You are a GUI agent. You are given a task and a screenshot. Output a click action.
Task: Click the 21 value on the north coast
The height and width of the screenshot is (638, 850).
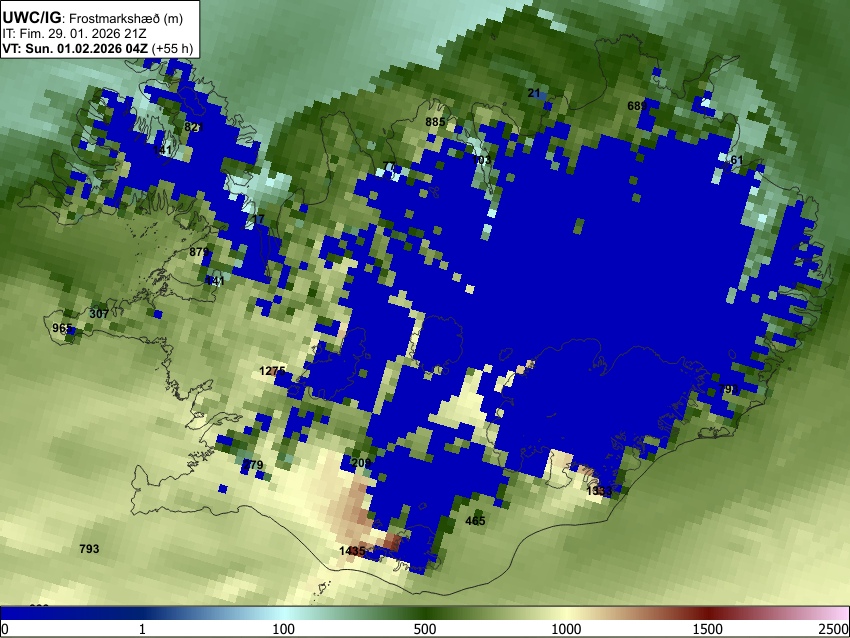coord(534,93)
